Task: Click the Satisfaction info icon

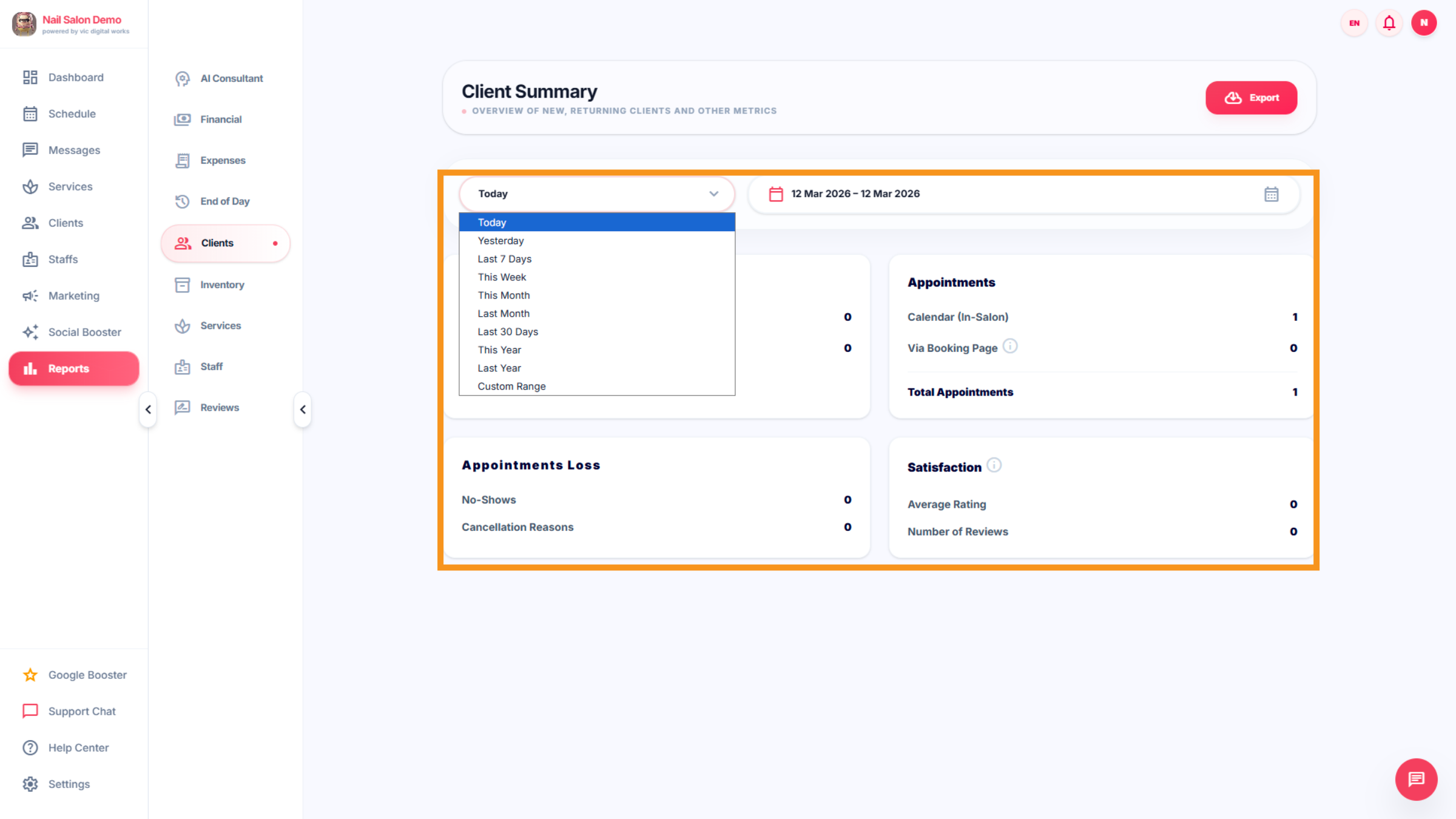Action: (994, 465)
